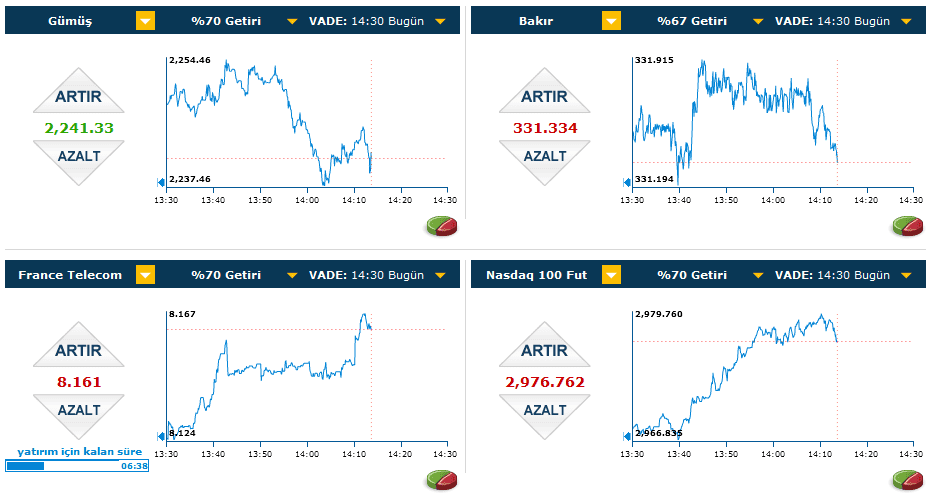The height and width of the screenshot is (497, 951).
Task: Open yellow asset dropdown next to Gümüş
Action: tap(146, 21)
